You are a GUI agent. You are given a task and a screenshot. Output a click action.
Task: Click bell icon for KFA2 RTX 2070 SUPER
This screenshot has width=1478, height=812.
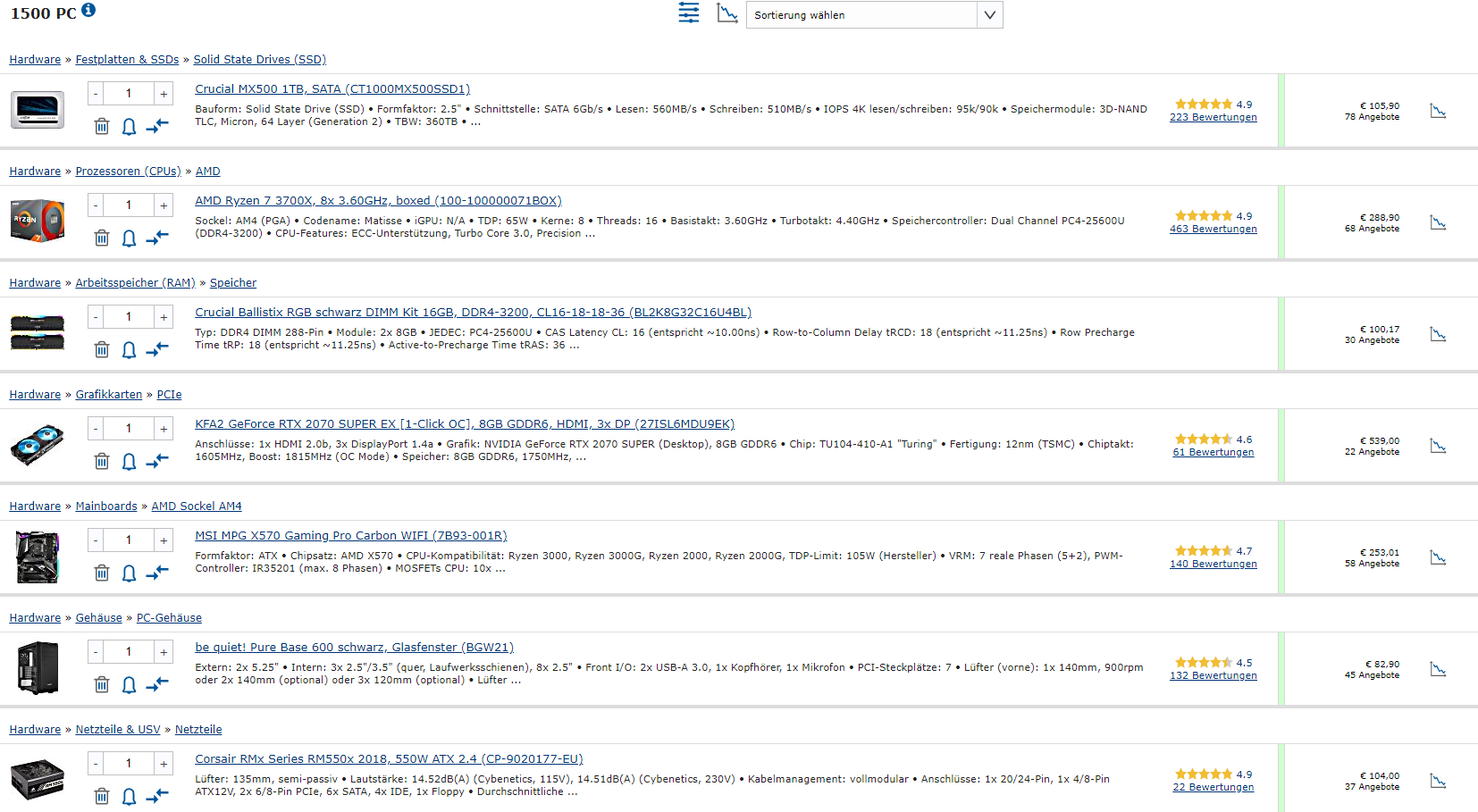[129, 462]
